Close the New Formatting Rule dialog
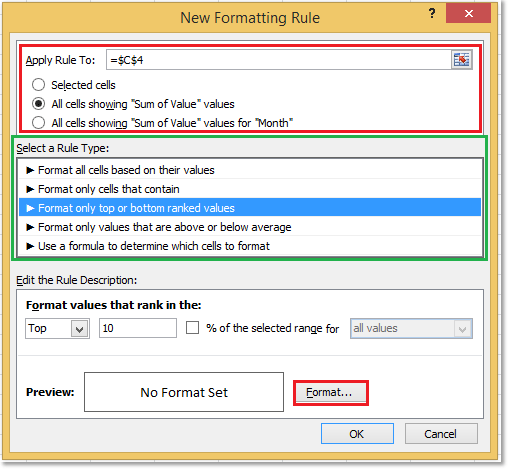 tap(468, 13)
